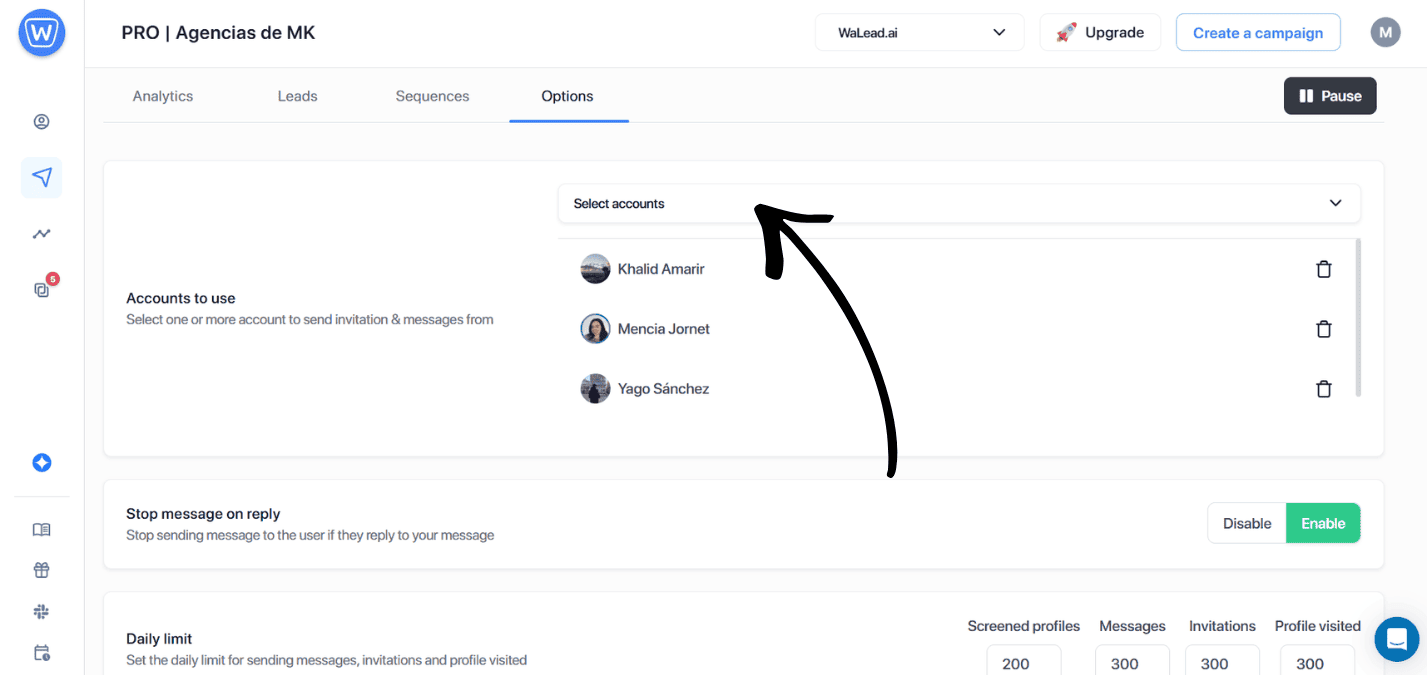Click the WaLead logo icon

pyautogui.click(x=42, y=33)
